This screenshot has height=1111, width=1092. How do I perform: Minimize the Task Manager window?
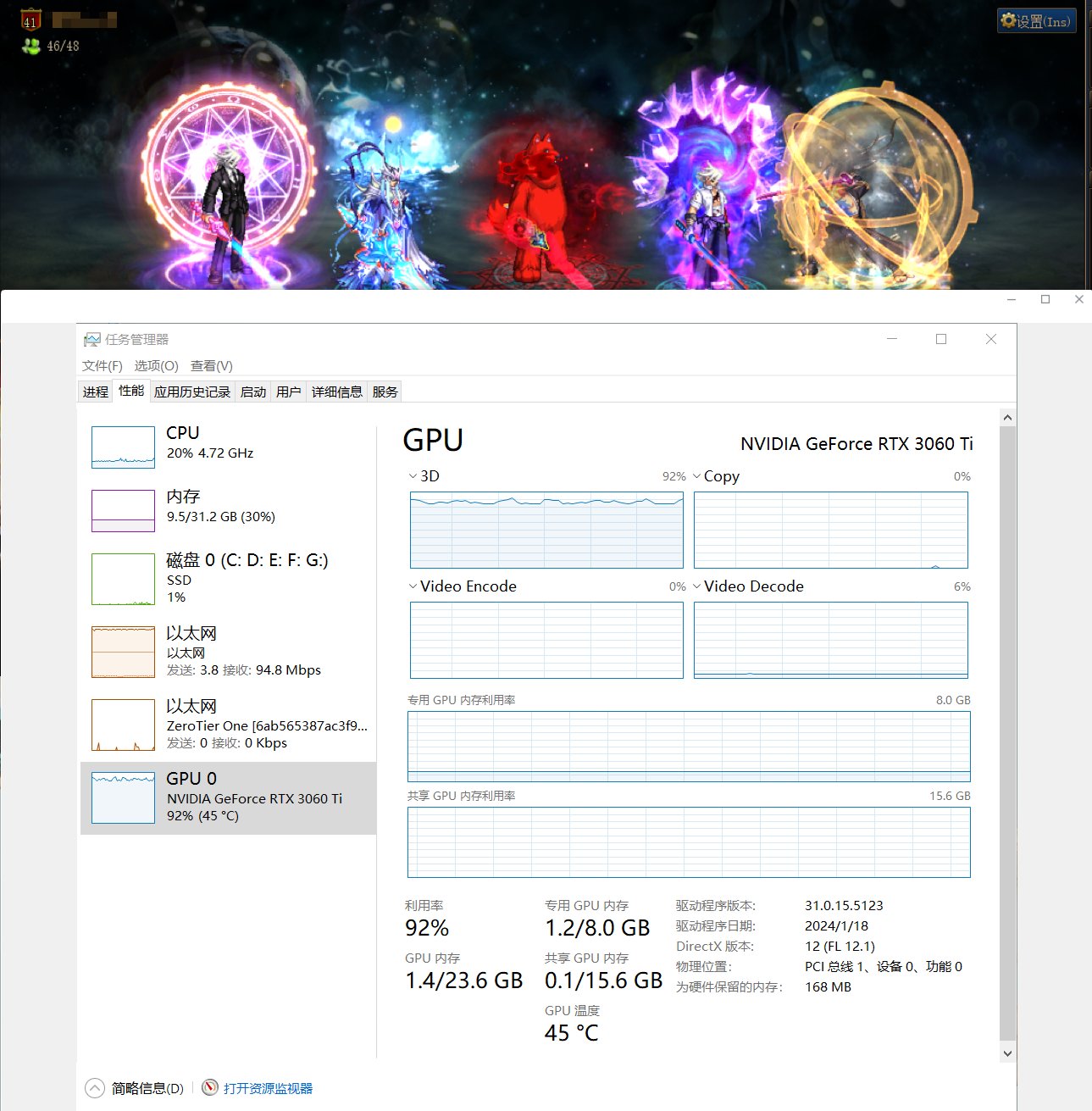pos(891,339)
